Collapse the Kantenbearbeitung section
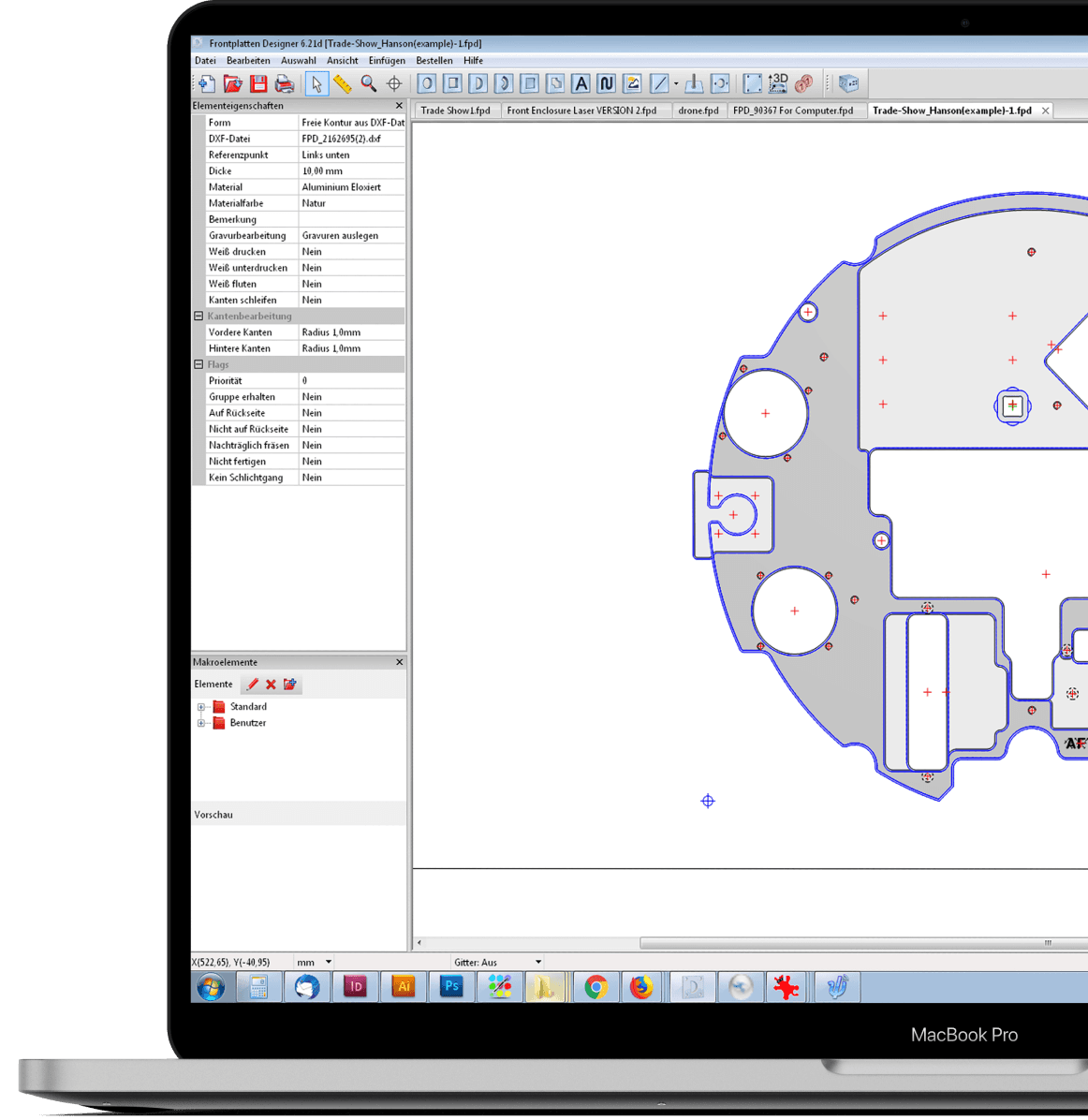Screen dimensions: 1088x1120 (x=198, y=316)
